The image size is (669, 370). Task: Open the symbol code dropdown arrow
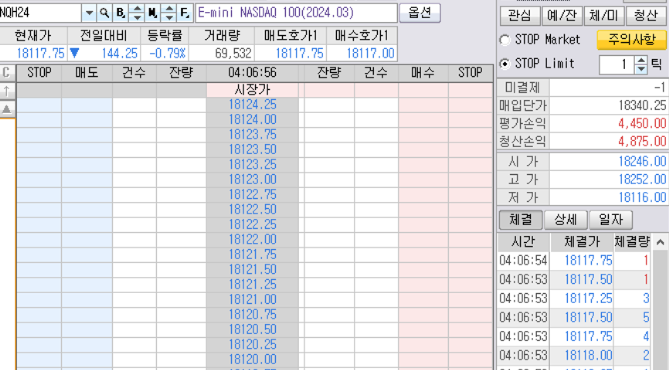coord(89,13)
